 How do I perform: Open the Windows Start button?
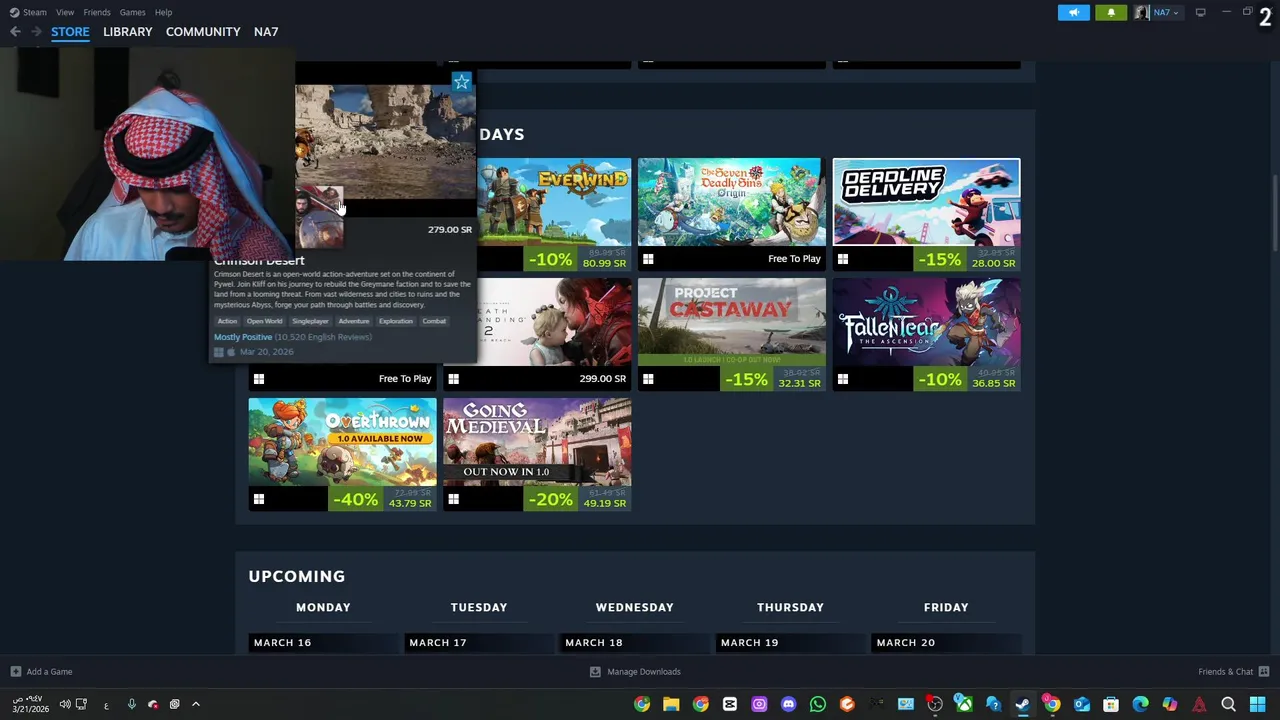coord(1257,705)
